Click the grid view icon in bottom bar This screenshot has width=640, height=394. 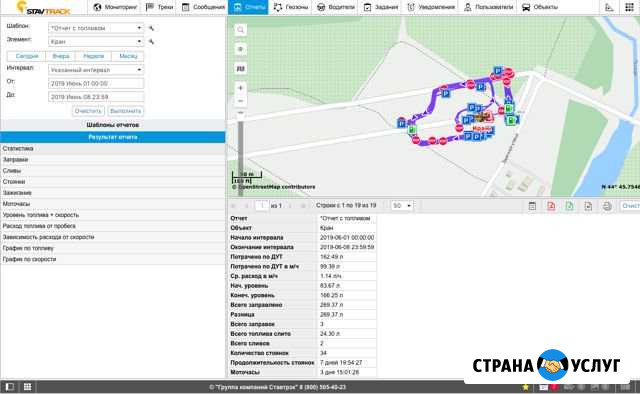27,386
